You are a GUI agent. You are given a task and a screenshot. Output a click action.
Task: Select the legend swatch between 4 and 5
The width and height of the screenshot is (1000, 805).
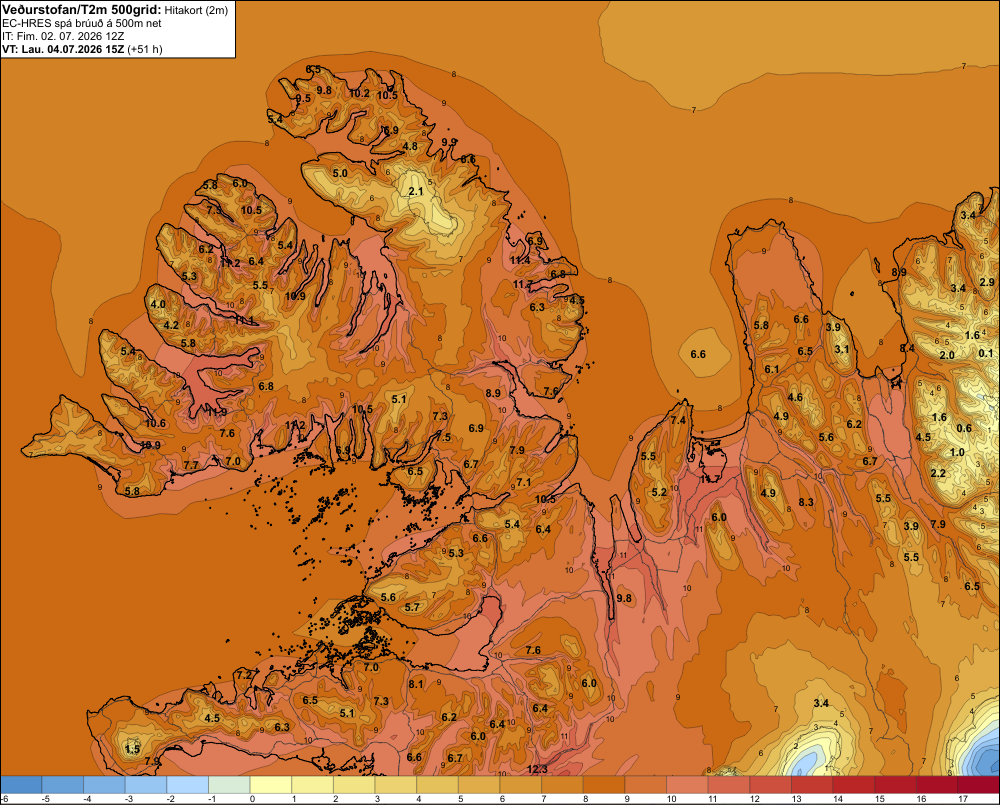coord(438,785)
